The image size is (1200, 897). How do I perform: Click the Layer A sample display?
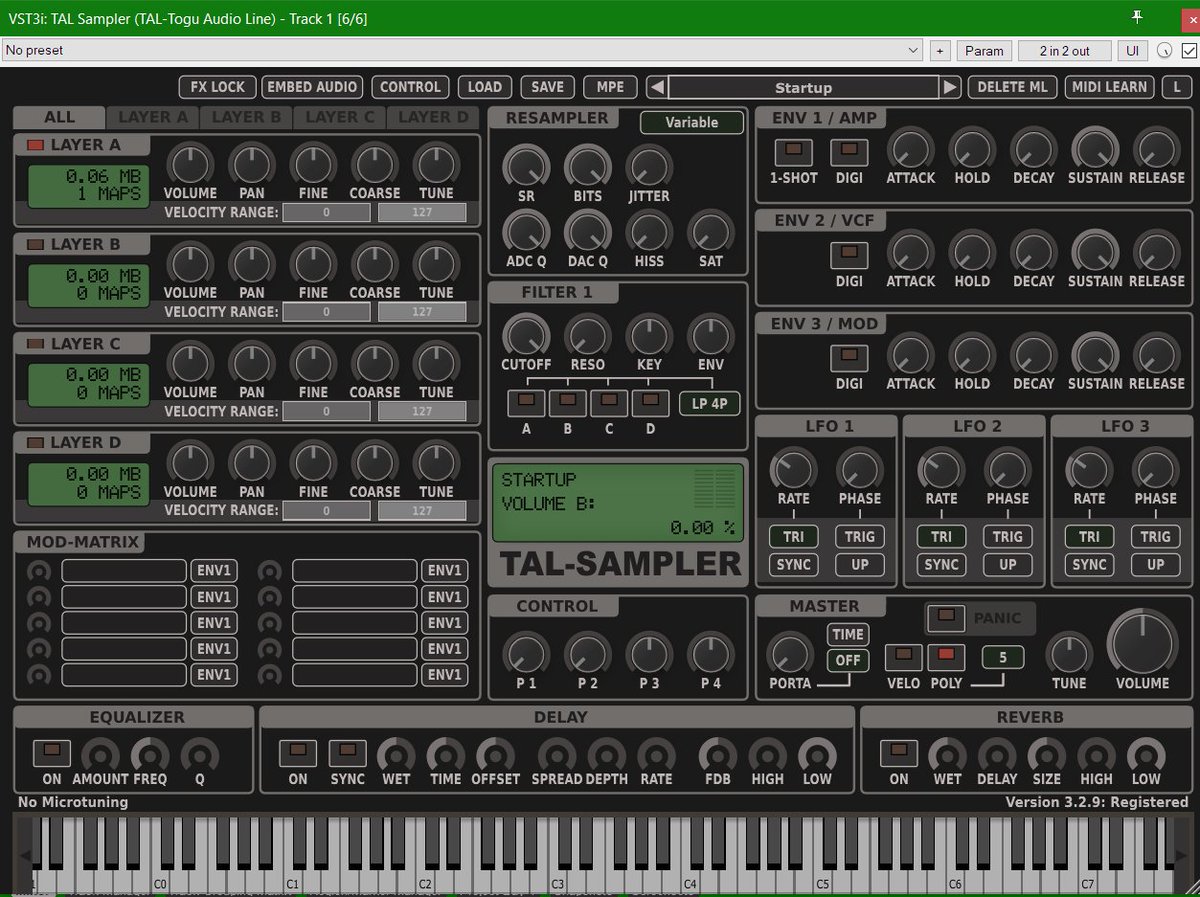(x=87, y=185)
